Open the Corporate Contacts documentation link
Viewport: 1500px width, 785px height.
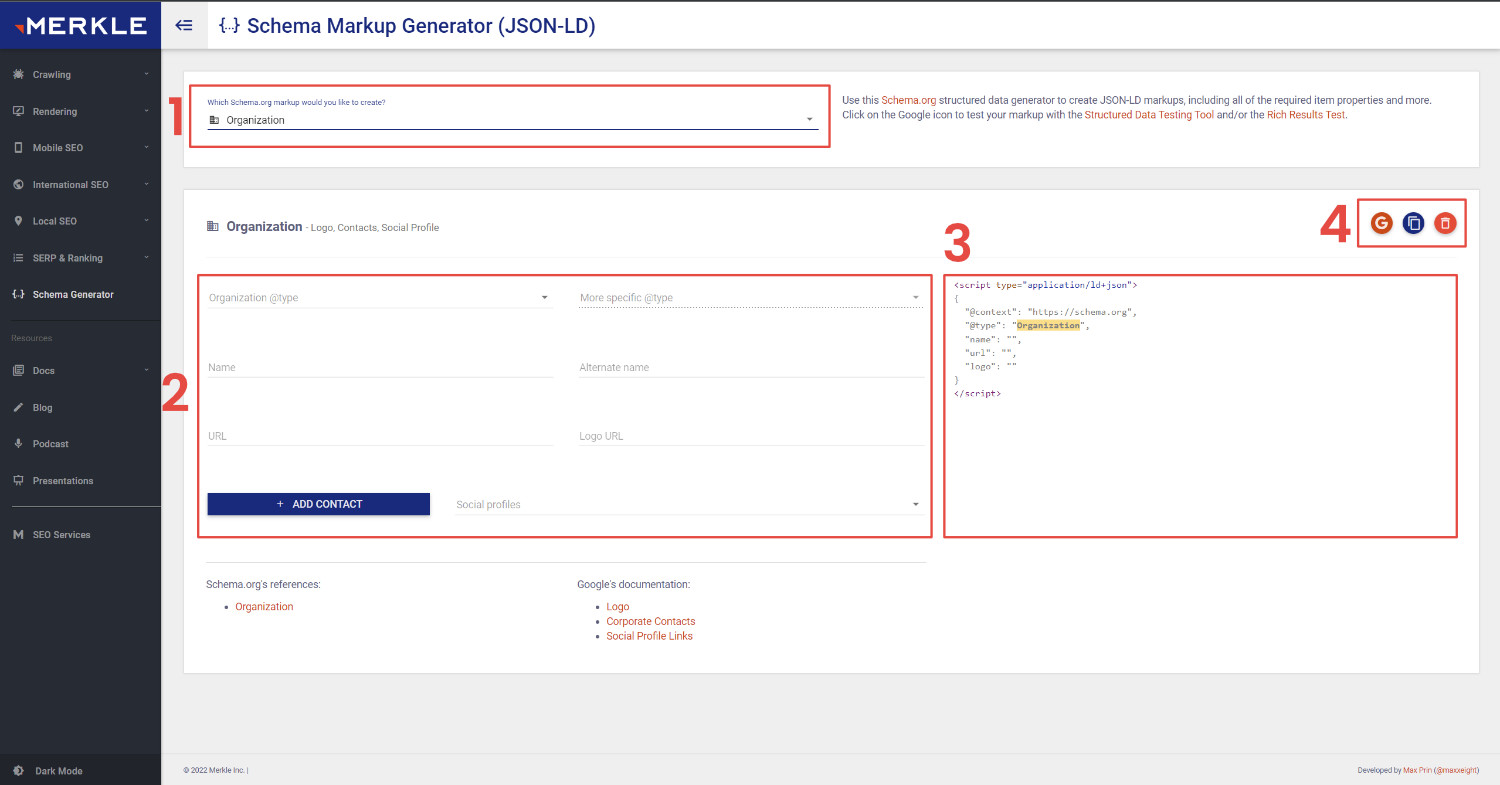coord(651,621)
